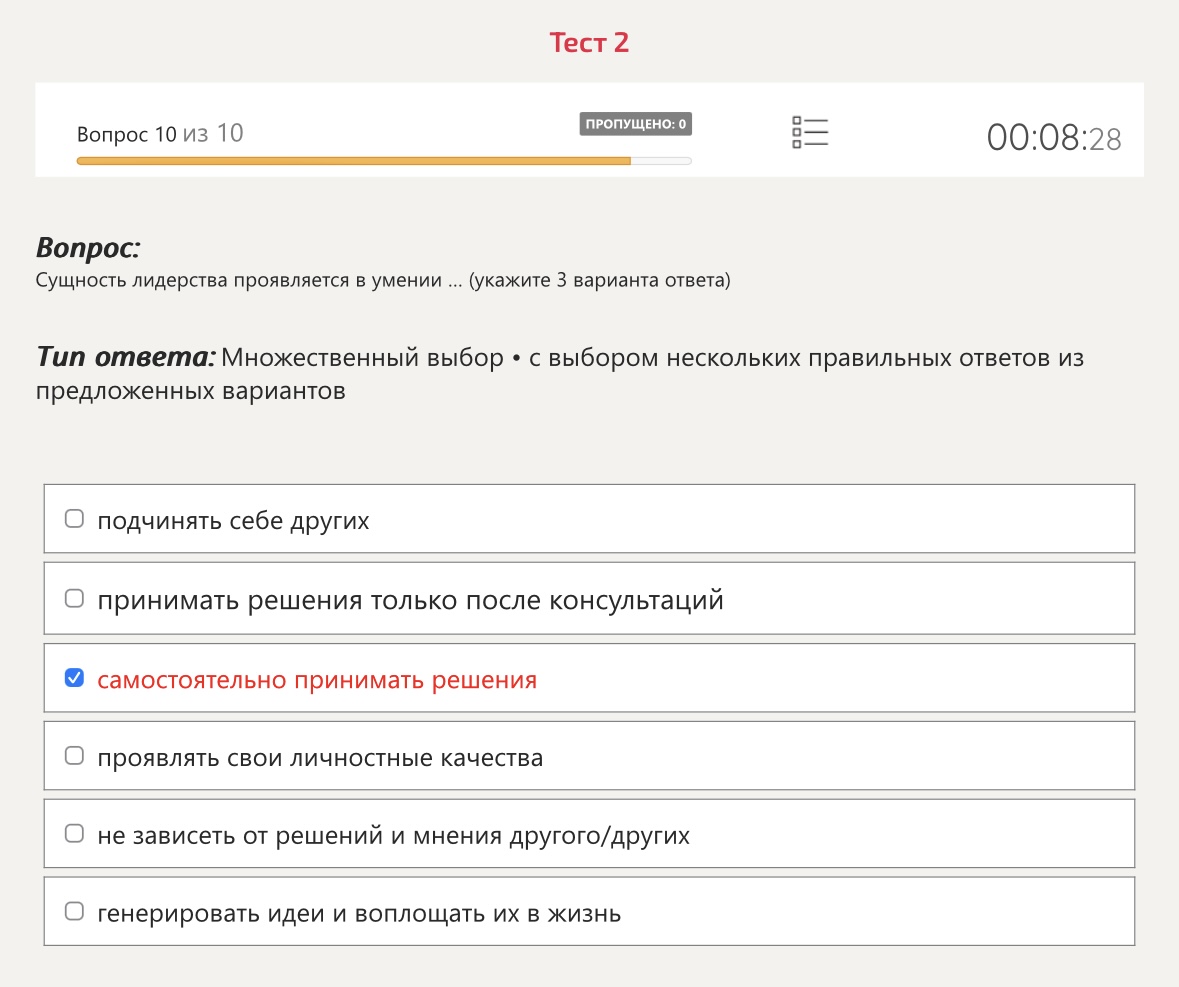The width and height of the screenshot is (1179, 987).
Task: Click the 'ПРОПУЩЕНО: 0' badge
Action: point(635,124)
